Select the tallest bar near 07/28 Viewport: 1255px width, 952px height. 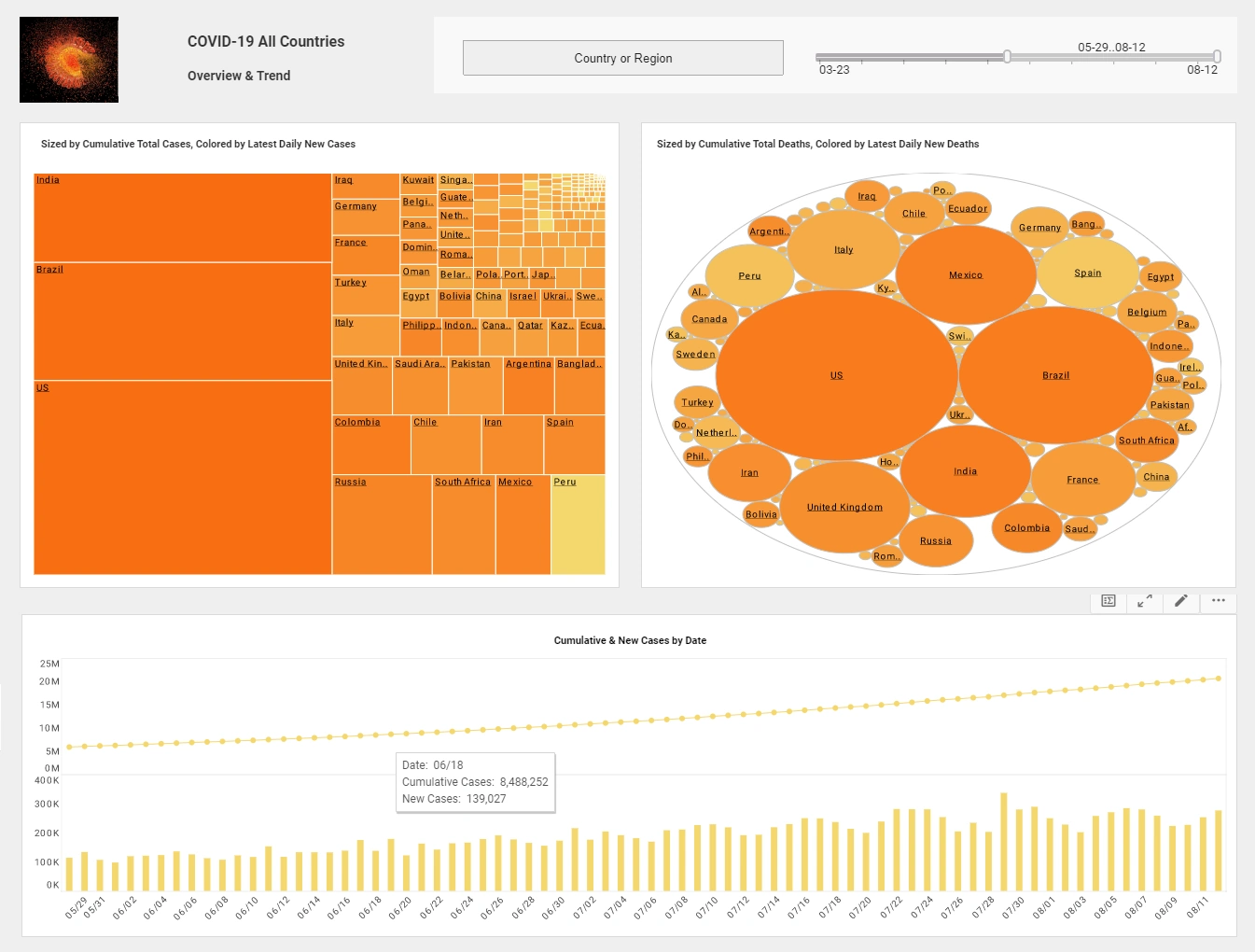coord(1003,838)
